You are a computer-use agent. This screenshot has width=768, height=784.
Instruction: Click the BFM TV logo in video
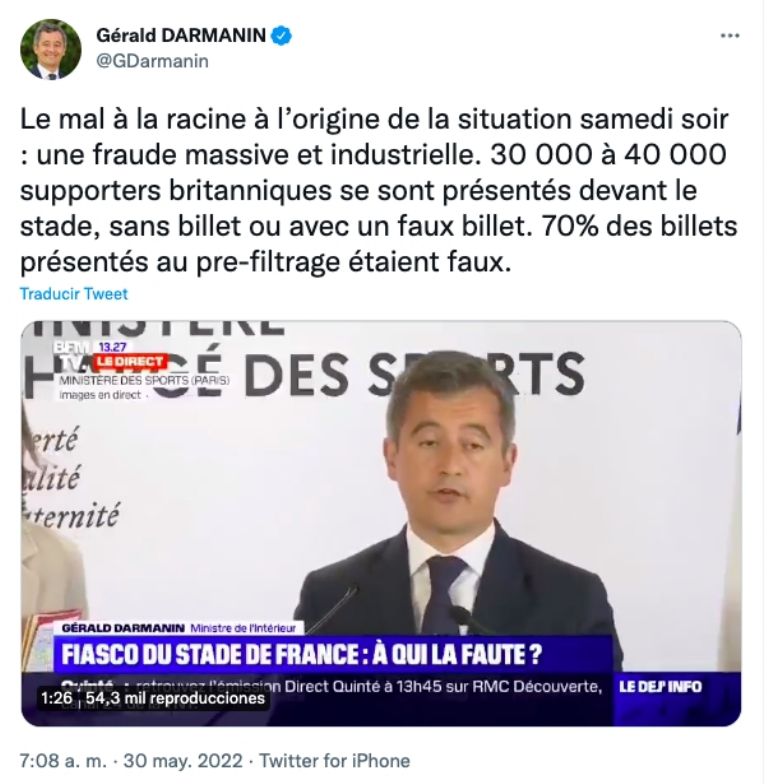(x=74, y=354)
